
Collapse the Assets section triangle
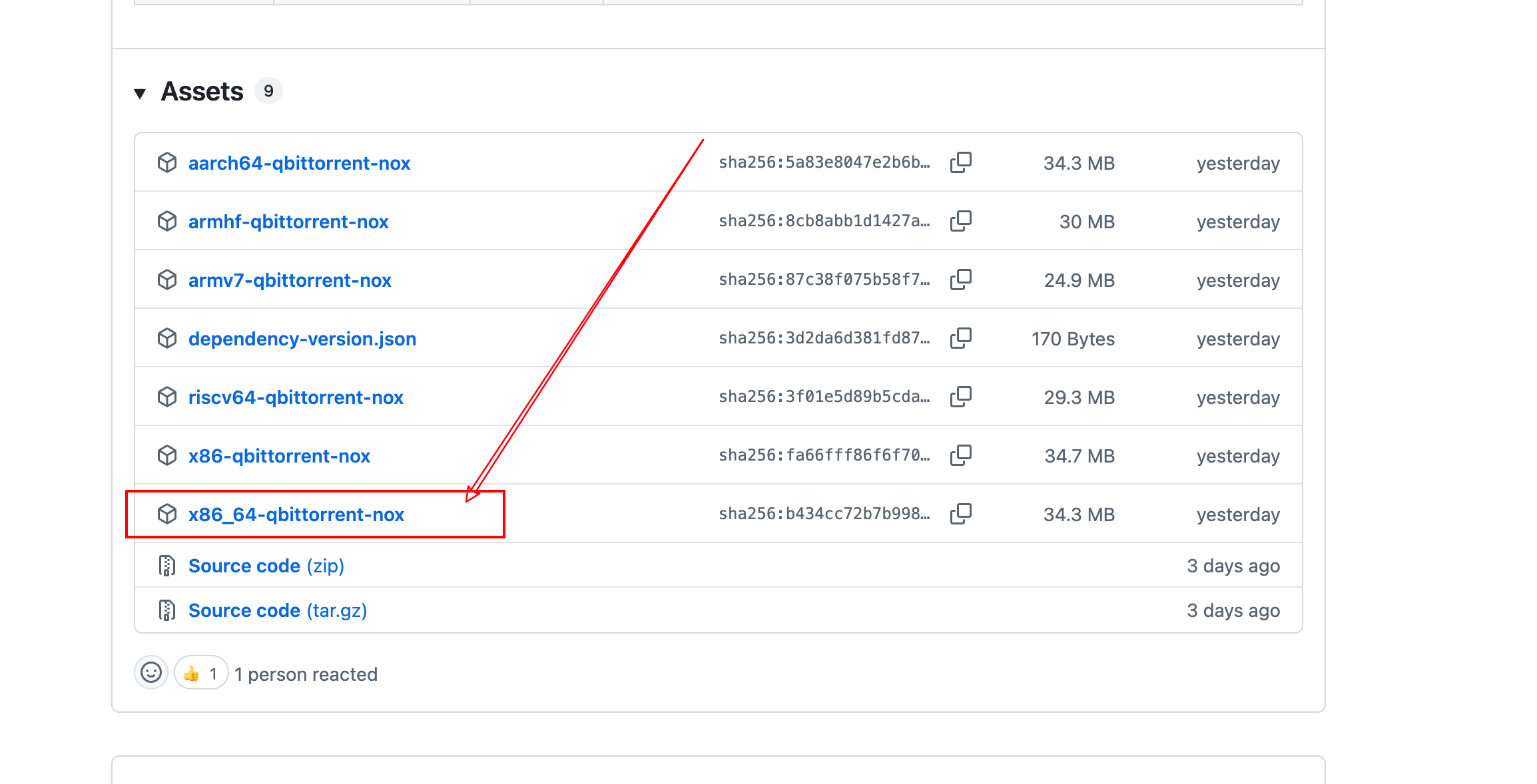point(140,93)
